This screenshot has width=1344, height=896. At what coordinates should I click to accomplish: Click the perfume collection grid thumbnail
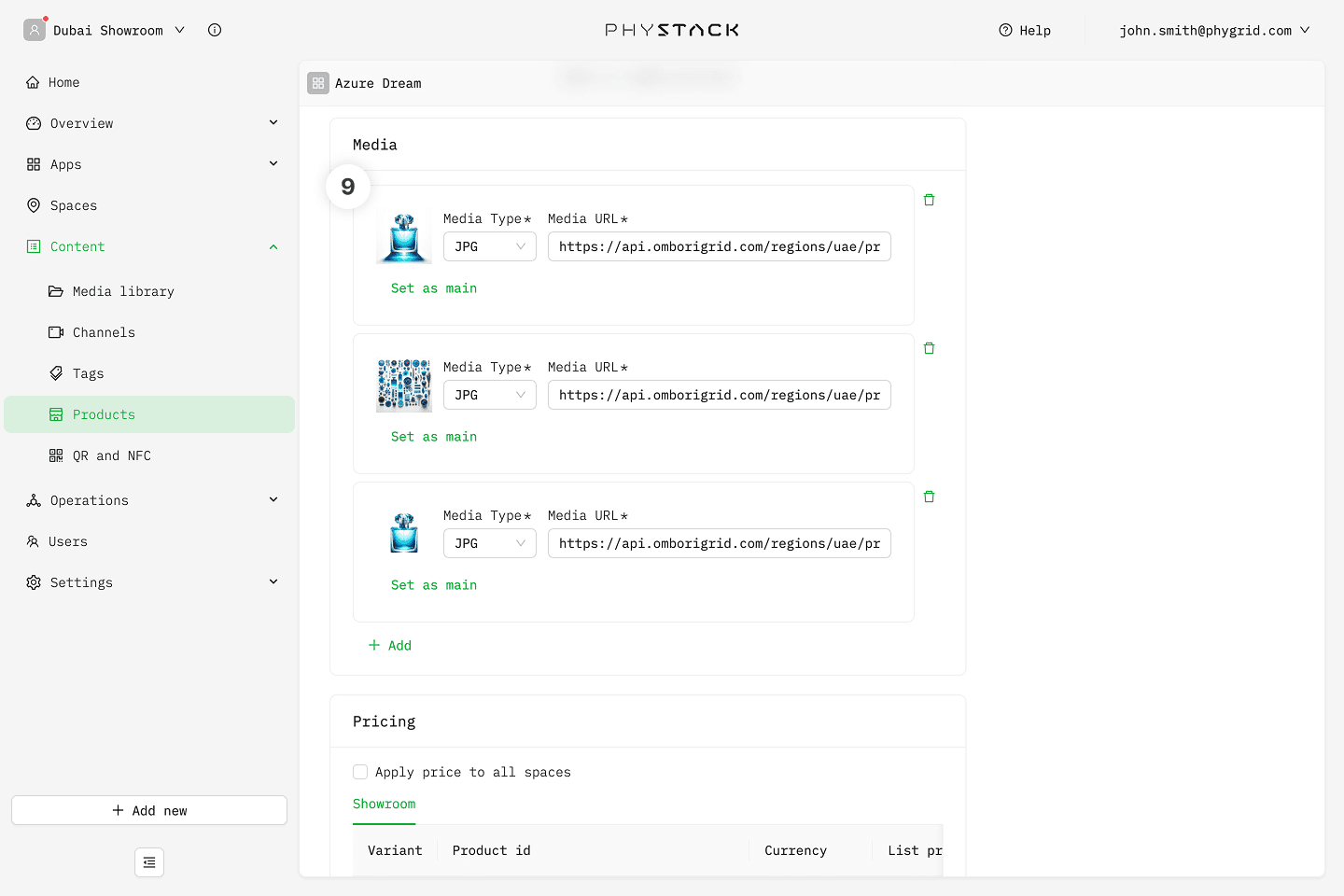[x=404, y=385]
